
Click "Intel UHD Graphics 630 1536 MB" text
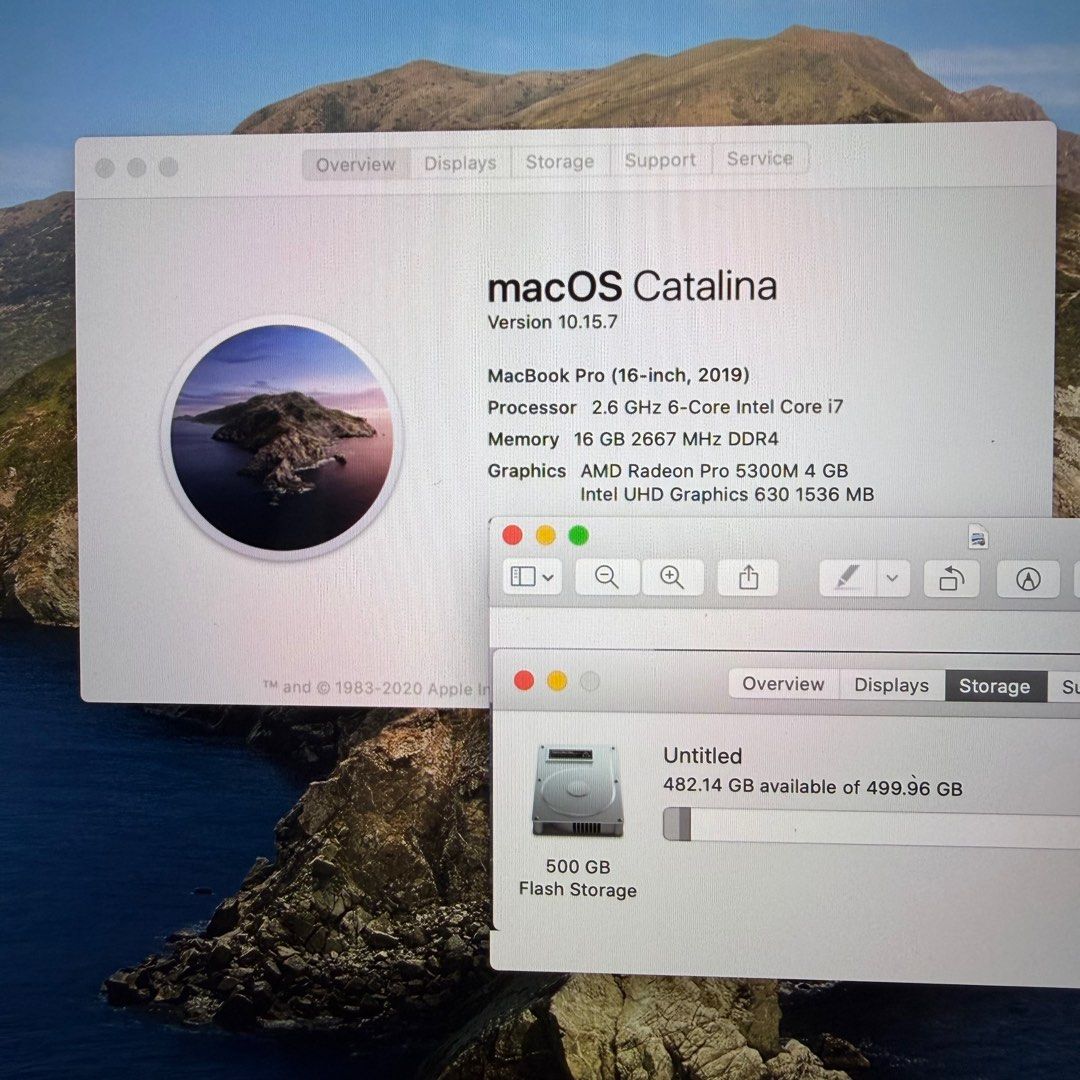coord(727,495)
